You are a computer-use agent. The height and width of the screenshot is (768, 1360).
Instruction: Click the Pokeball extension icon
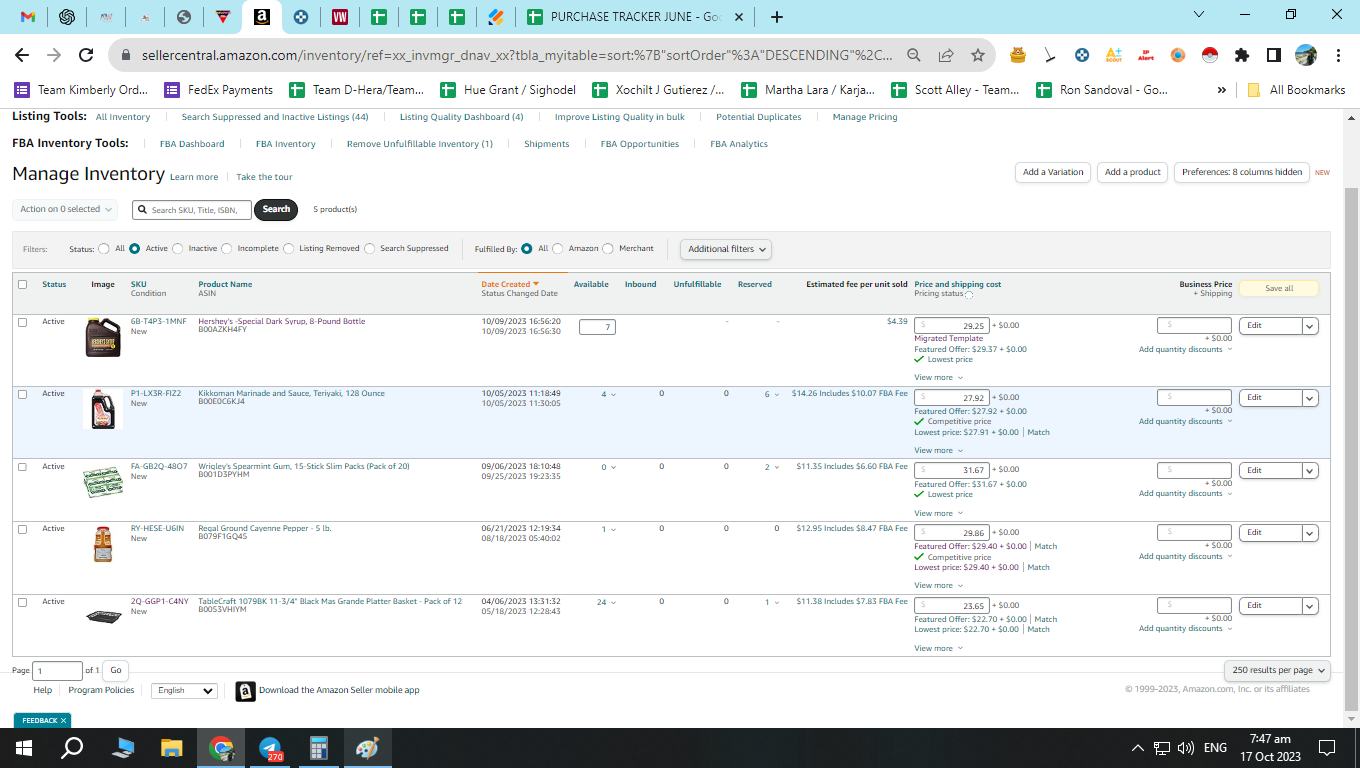point(1210,55)
